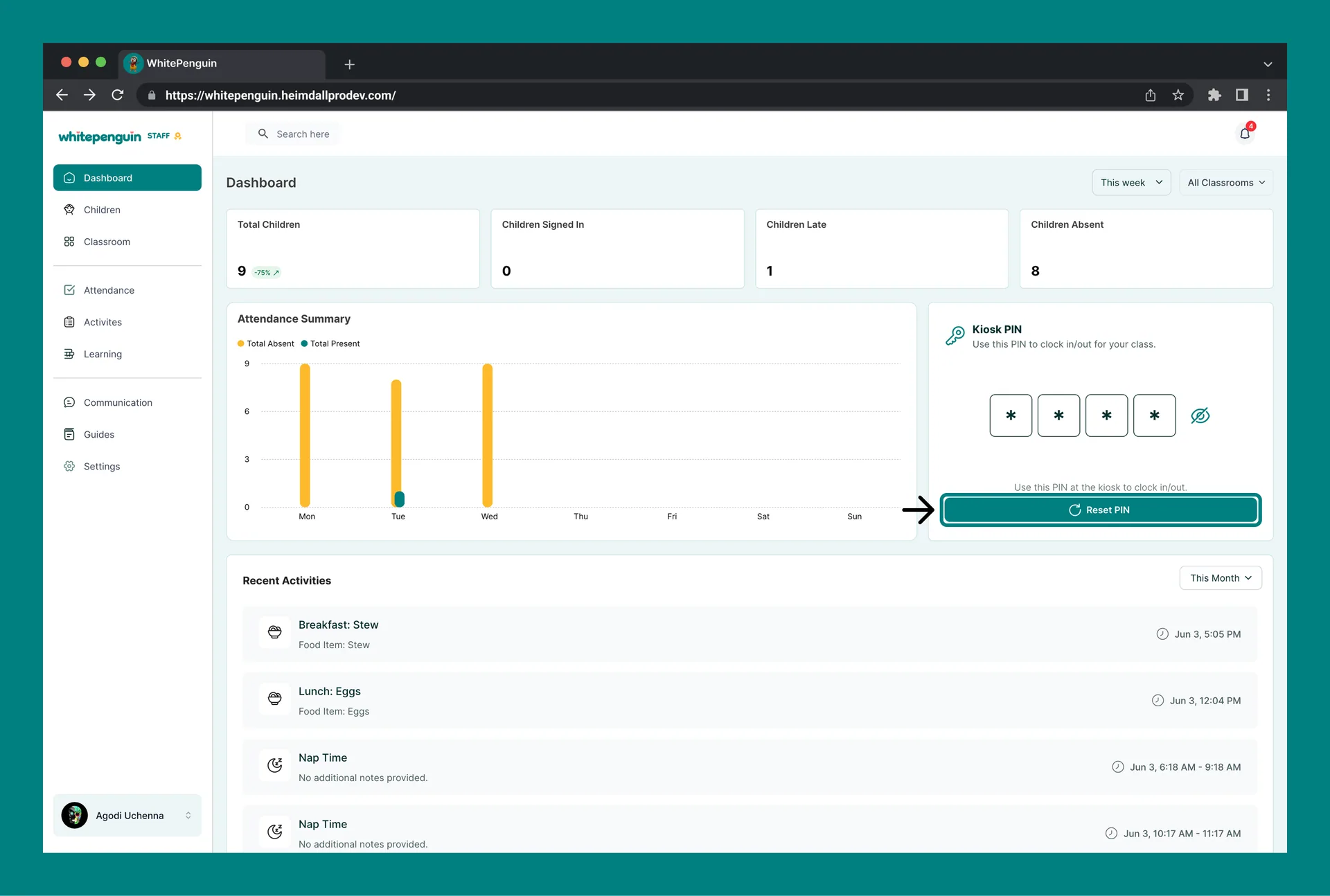Reload the page with refresh icon

pyautogui.click(x=118, y=95)
